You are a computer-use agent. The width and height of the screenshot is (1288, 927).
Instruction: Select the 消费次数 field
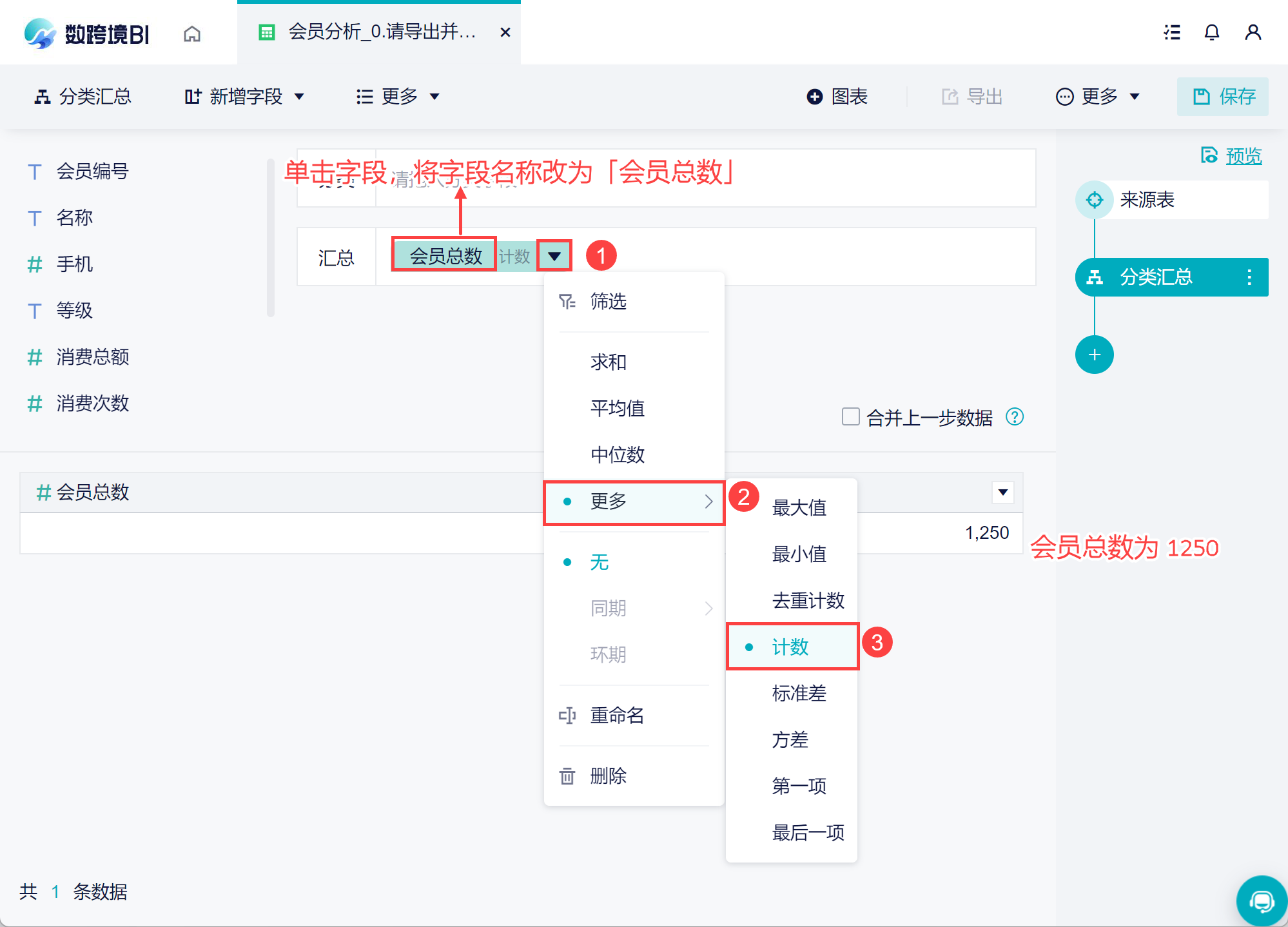click(78, 404)
